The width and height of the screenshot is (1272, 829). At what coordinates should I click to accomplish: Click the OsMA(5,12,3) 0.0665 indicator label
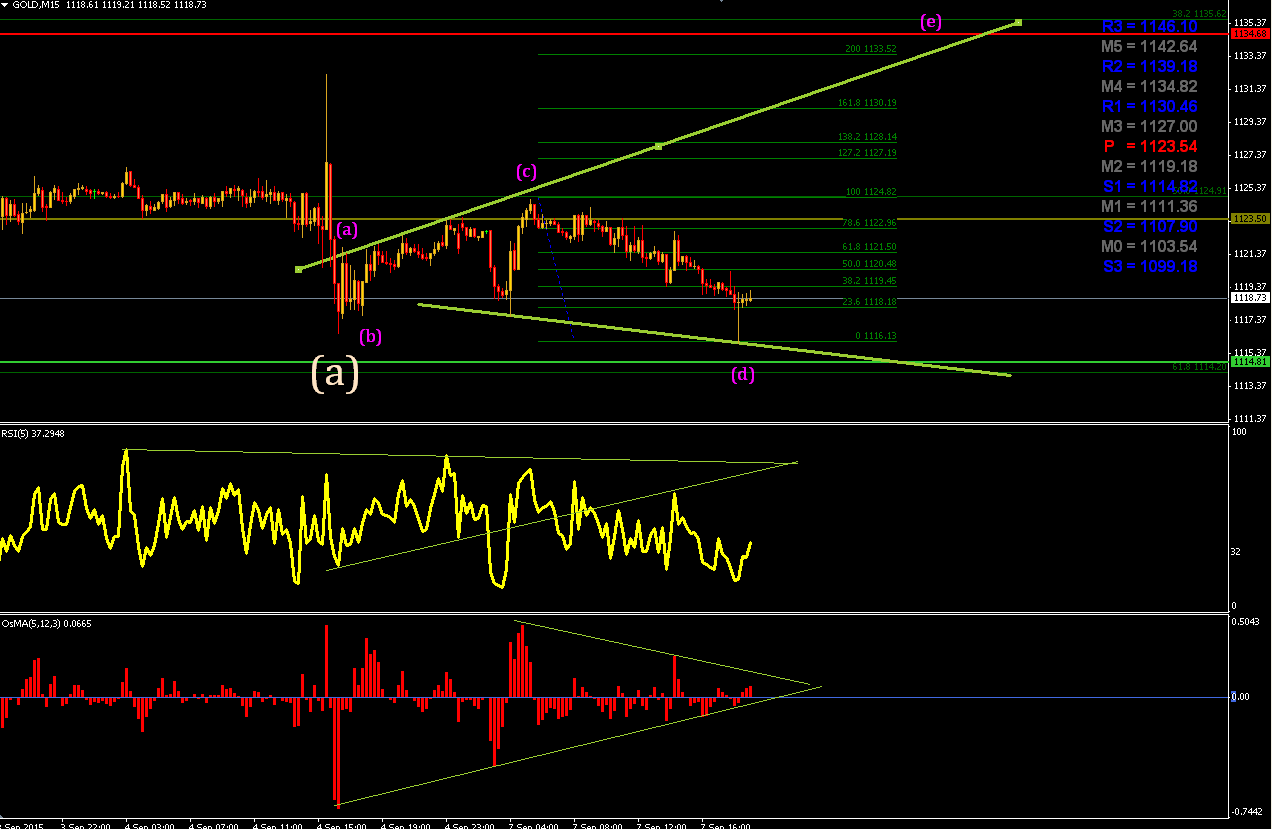click(x=47, y=623)
